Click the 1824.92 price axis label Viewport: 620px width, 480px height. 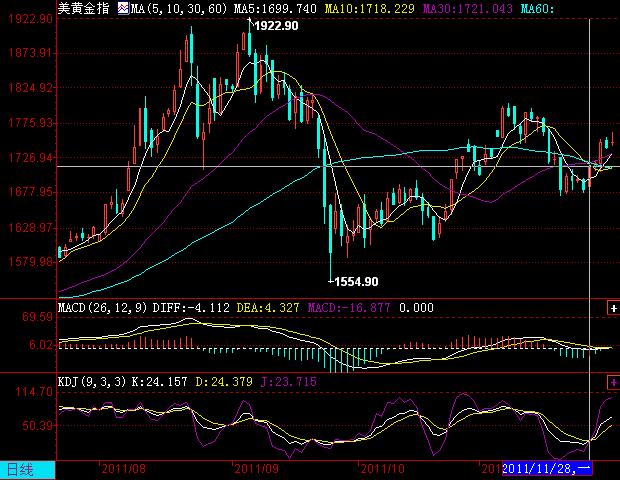pos(30,87)
